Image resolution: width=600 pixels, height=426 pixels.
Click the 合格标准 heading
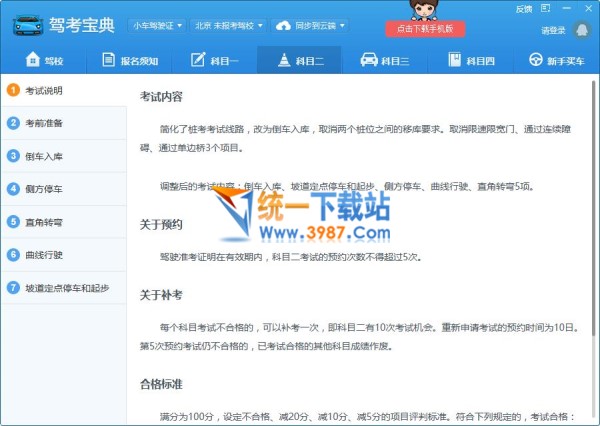pos(161,384)
